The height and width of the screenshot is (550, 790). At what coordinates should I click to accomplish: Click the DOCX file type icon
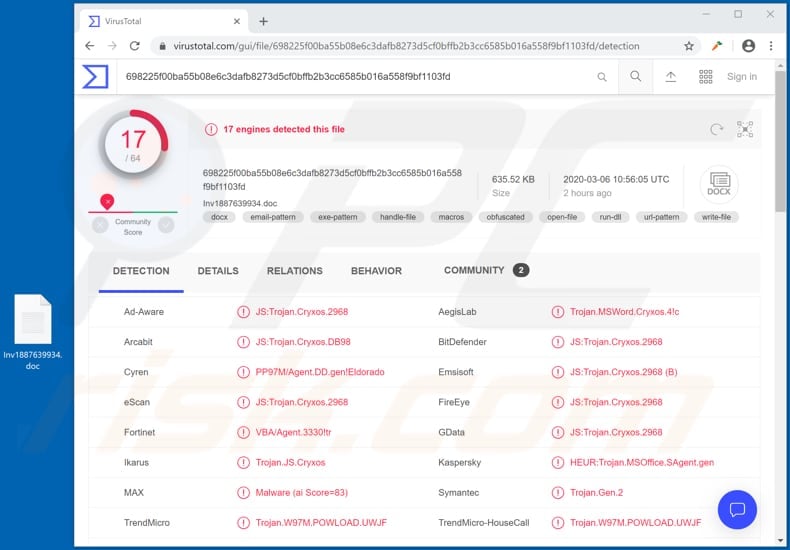(719, 184)
